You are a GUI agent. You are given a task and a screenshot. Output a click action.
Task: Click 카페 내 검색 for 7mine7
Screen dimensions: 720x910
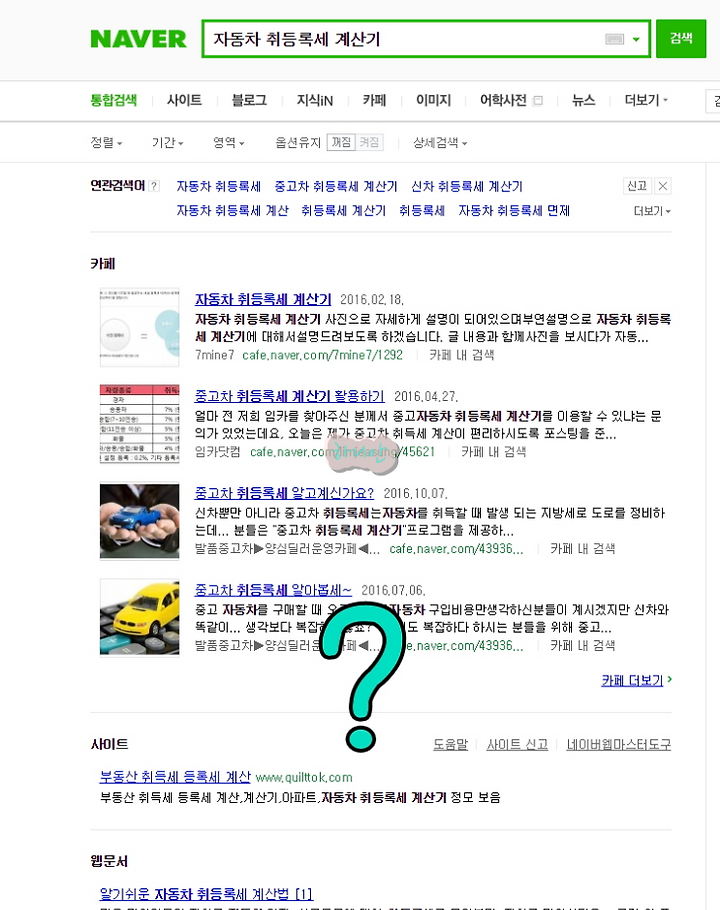point(462,355)
